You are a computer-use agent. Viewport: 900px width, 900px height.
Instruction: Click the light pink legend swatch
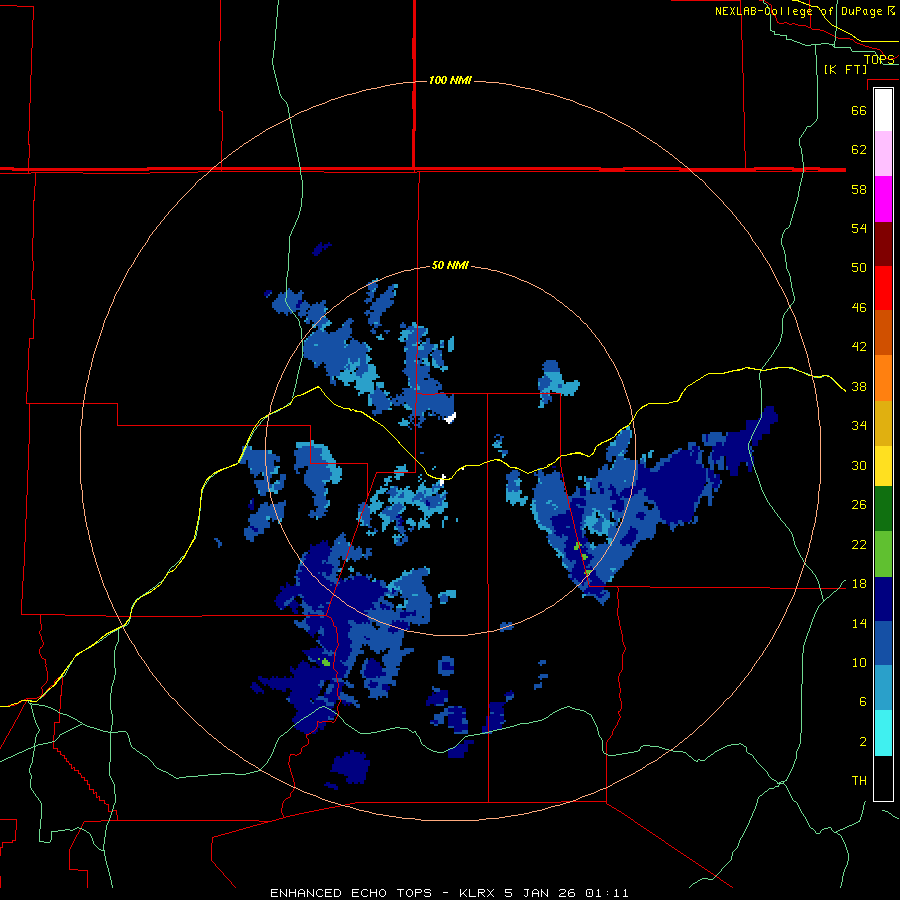883,154
